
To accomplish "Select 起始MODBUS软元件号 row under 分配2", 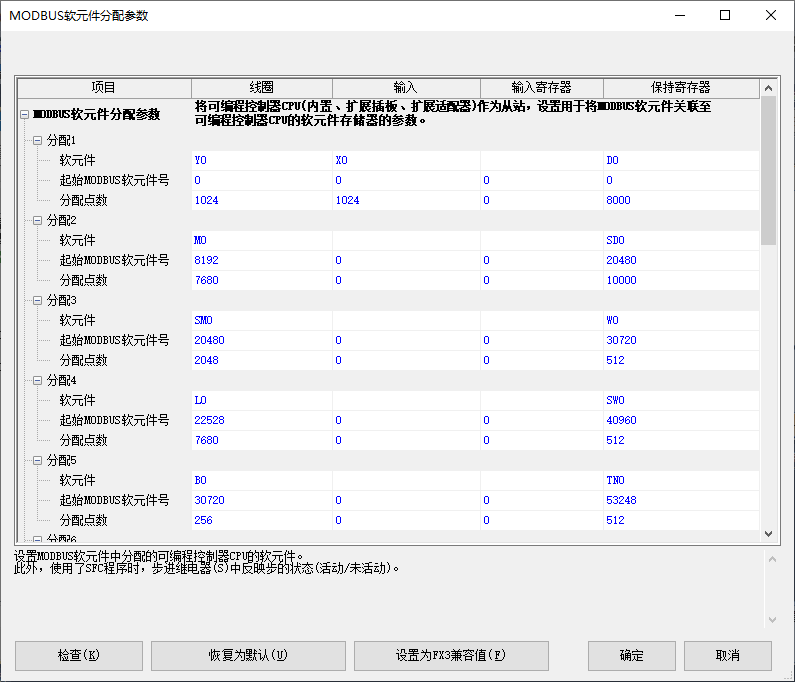I will click(x=114, y=260).
